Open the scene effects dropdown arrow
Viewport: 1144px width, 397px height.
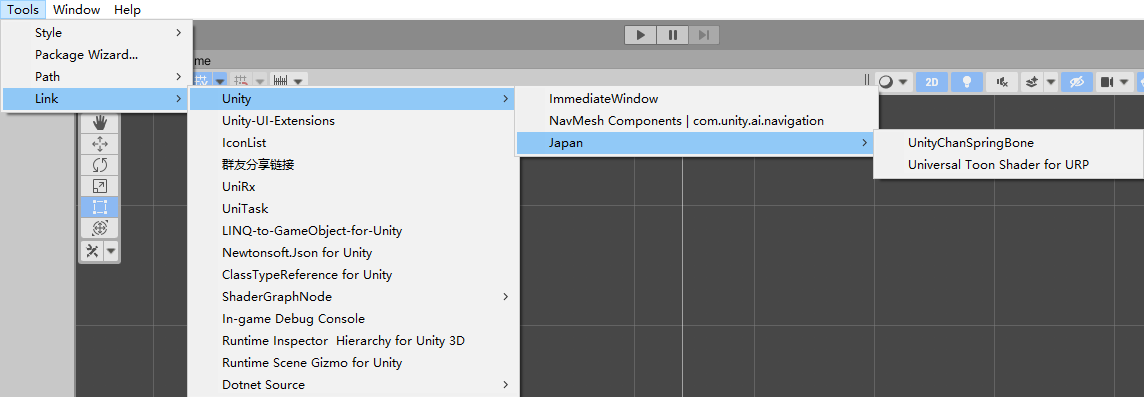(x=1051, y=82)
